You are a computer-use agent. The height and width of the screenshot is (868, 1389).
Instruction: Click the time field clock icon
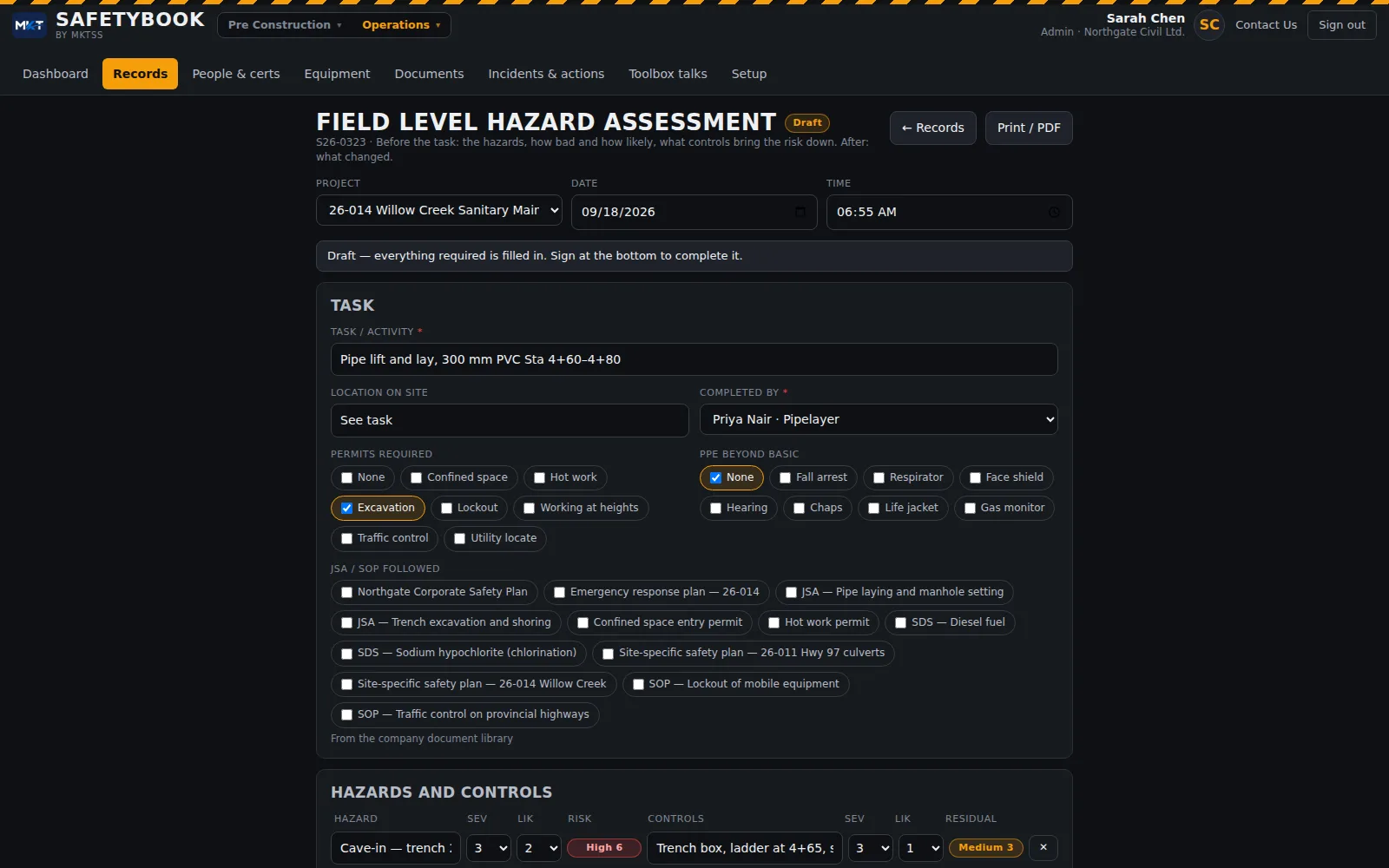(1054, 212)
